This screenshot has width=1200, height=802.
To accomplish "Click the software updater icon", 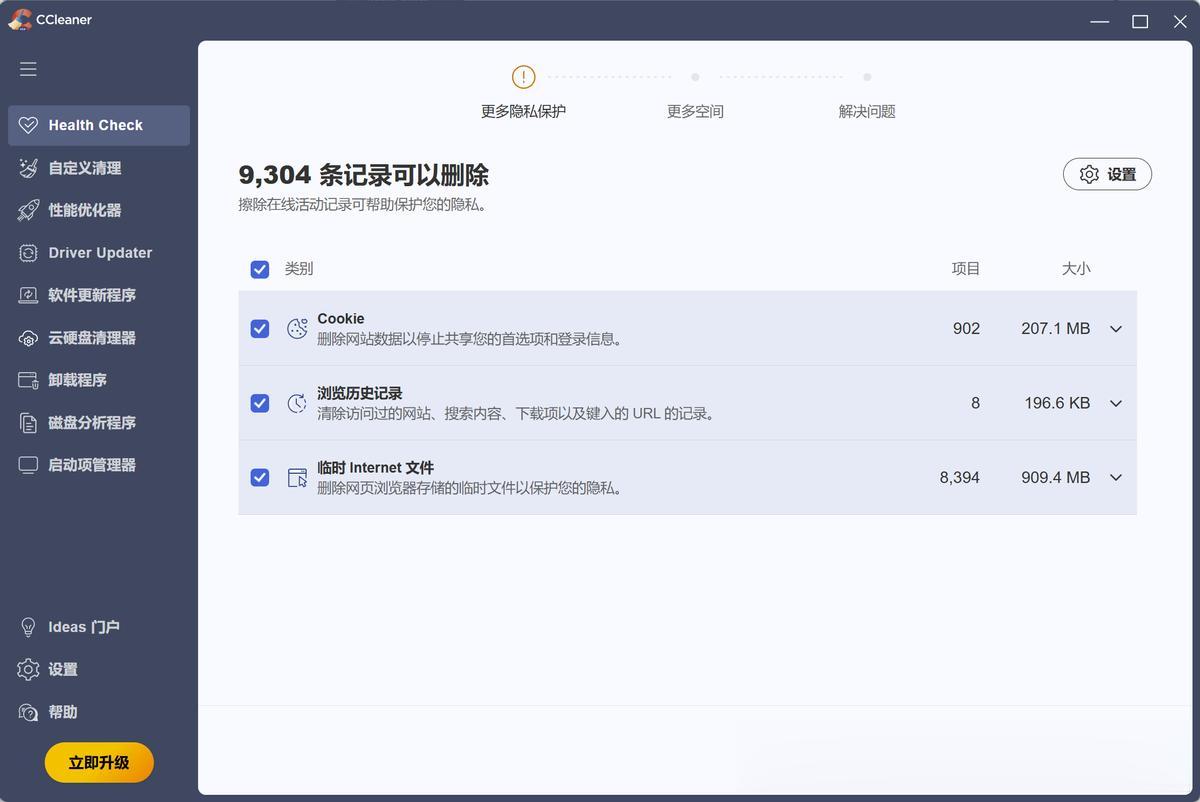I will (29, 295).
